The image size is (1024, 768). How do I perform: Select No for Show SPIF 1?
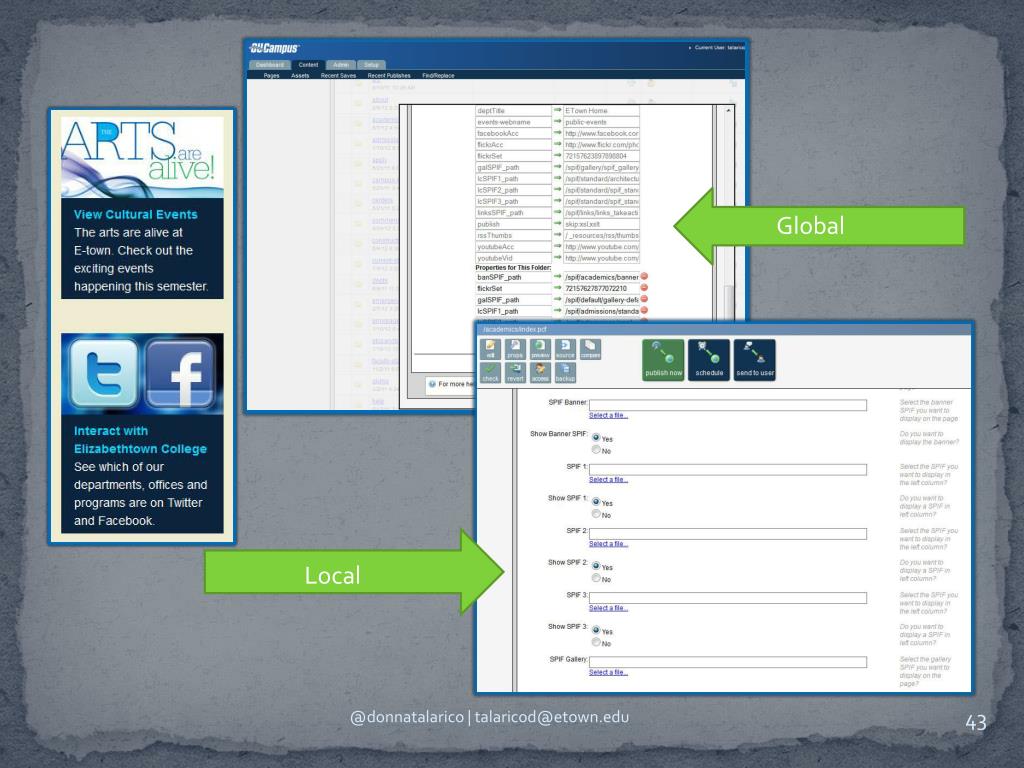pyautogui.click(x=596, y=513)
